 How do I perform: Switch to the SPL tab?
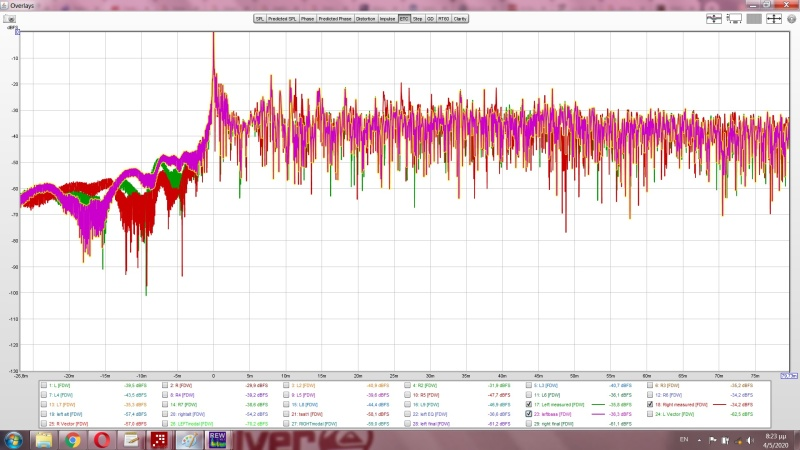(260, 18)
